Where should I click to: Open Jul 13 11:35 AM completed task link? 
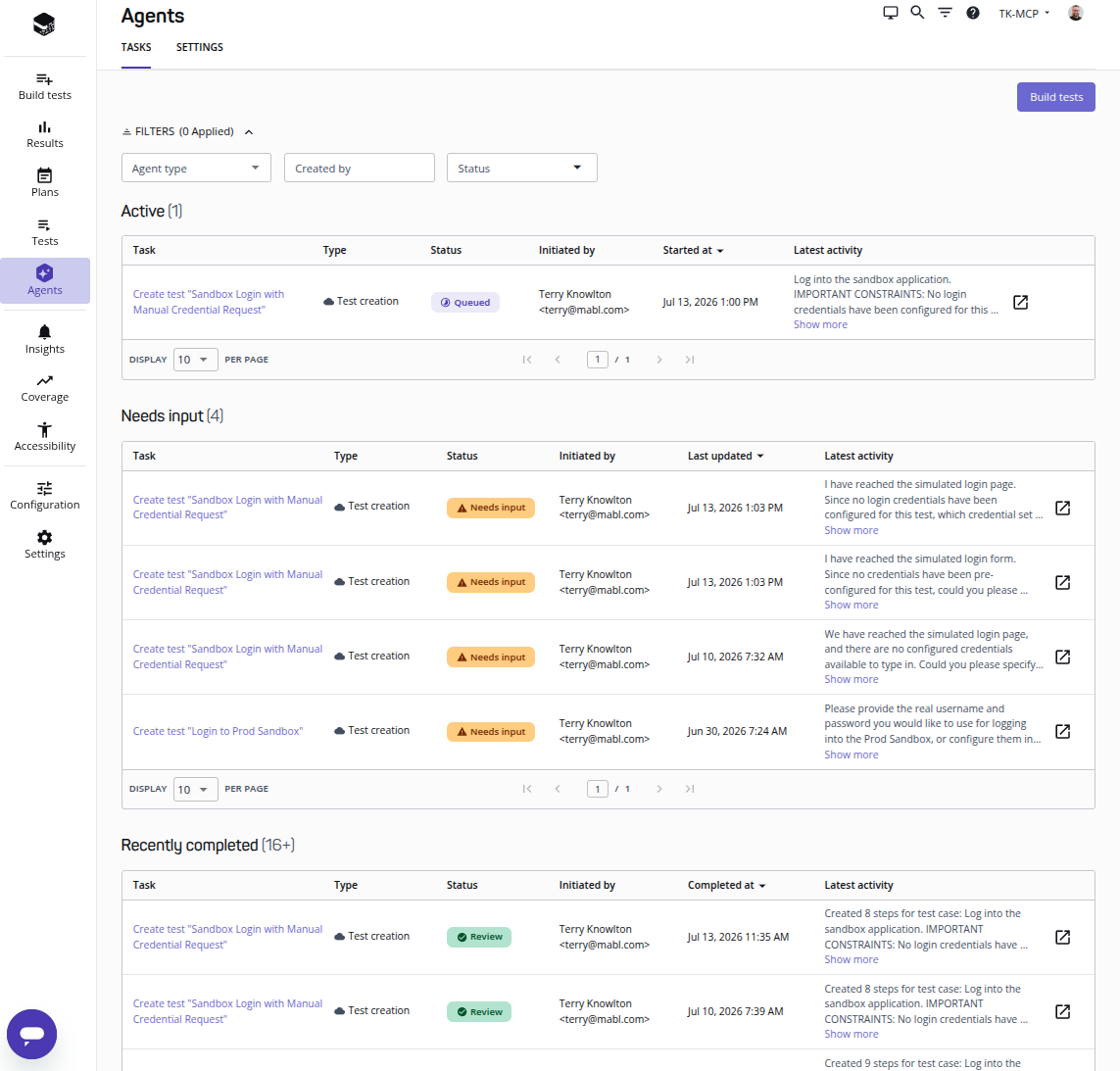point(228,937)
